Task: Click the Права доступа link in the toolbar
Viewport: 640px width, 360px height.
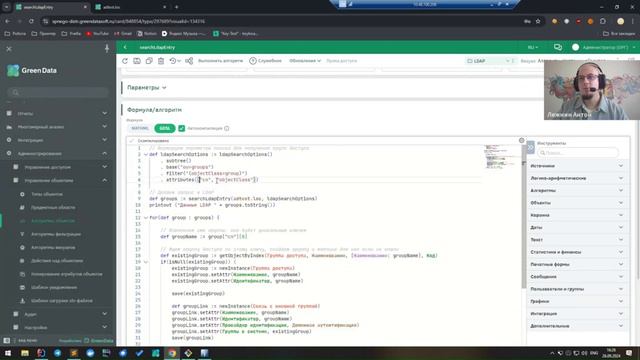Action: [342, 61]
